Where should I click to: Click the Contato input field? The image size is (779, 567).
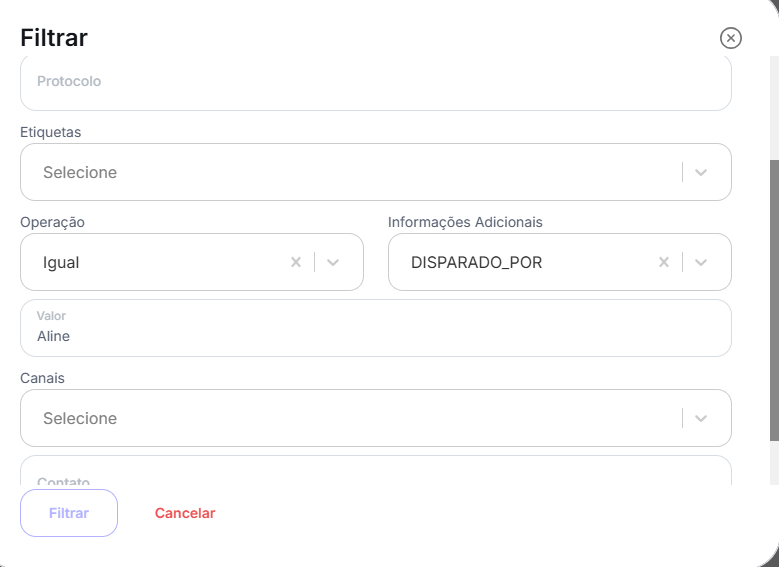[x=375, y=473]
